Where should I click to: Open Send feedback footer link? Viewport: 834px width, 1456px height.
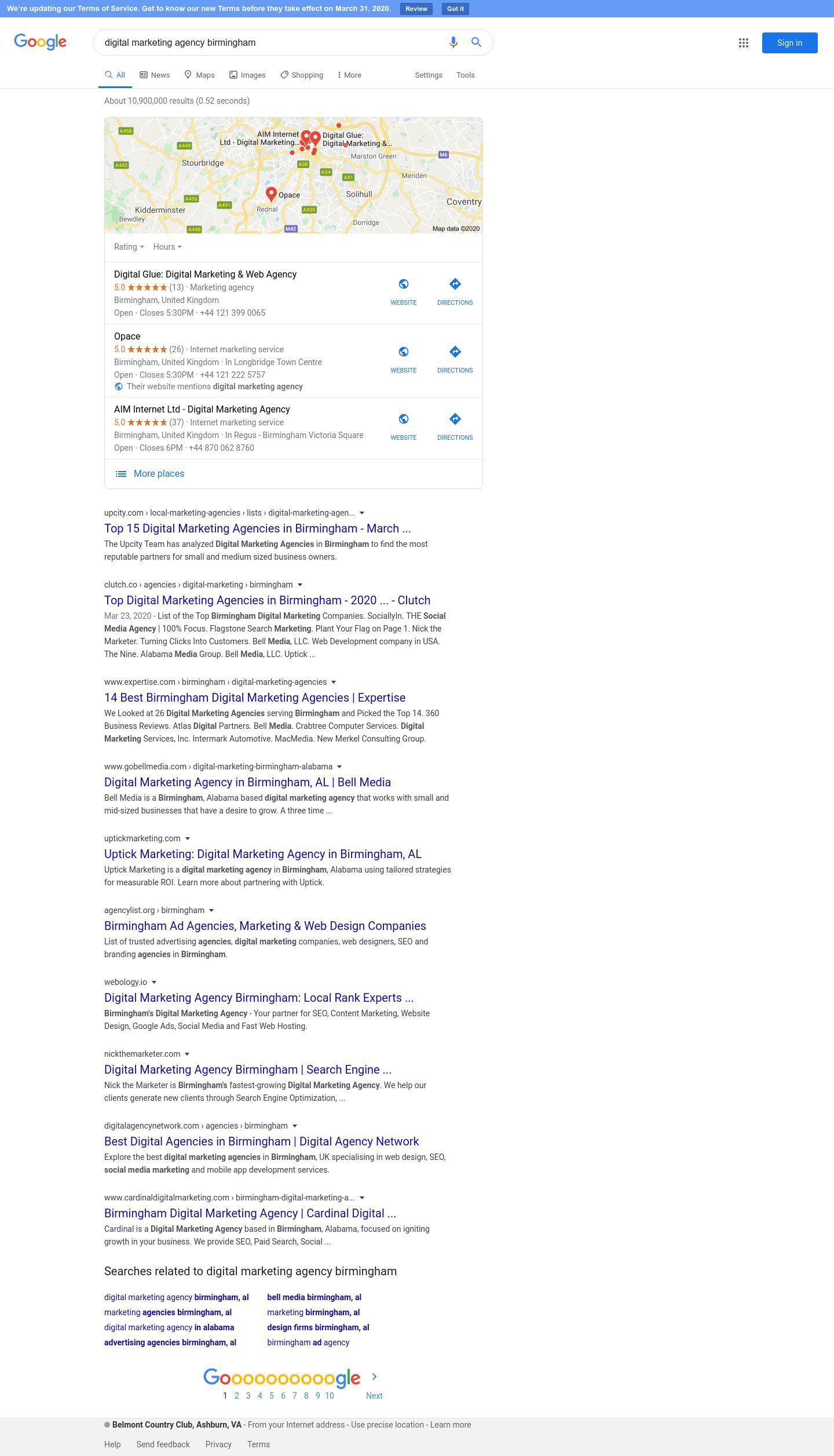coord(163,1444)
